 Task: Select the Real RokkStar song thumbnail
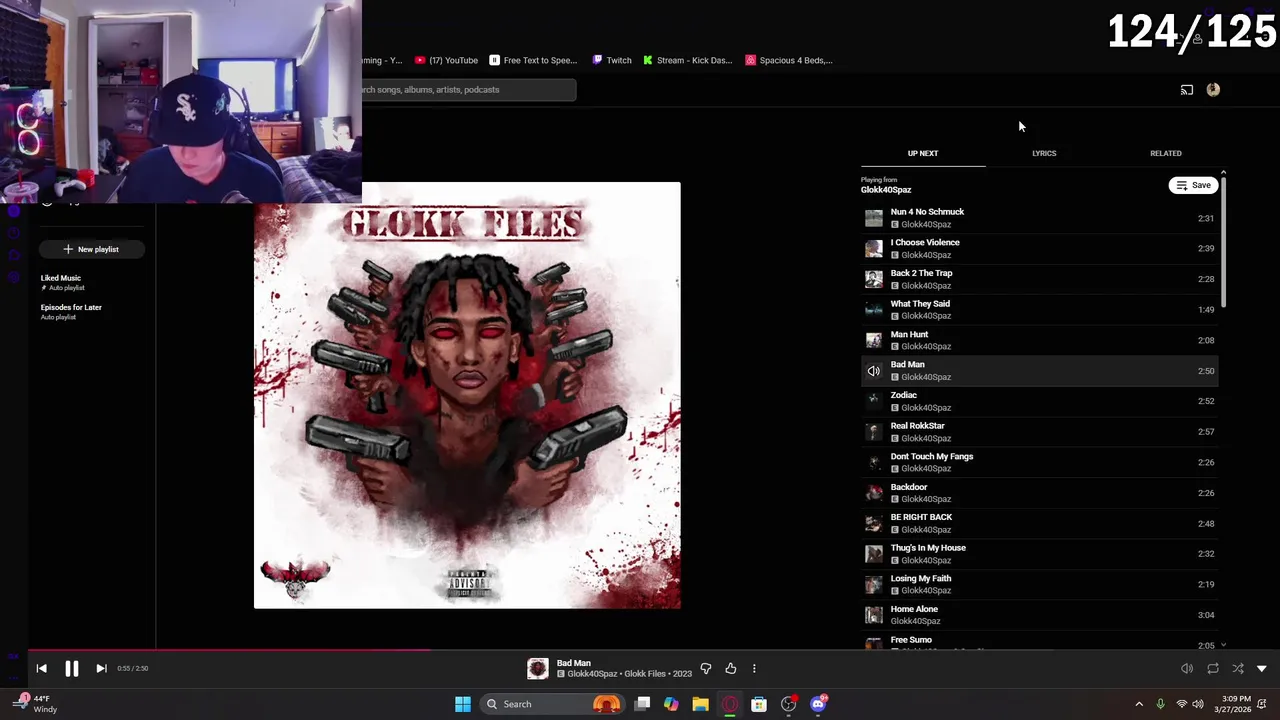click(874, 432)
